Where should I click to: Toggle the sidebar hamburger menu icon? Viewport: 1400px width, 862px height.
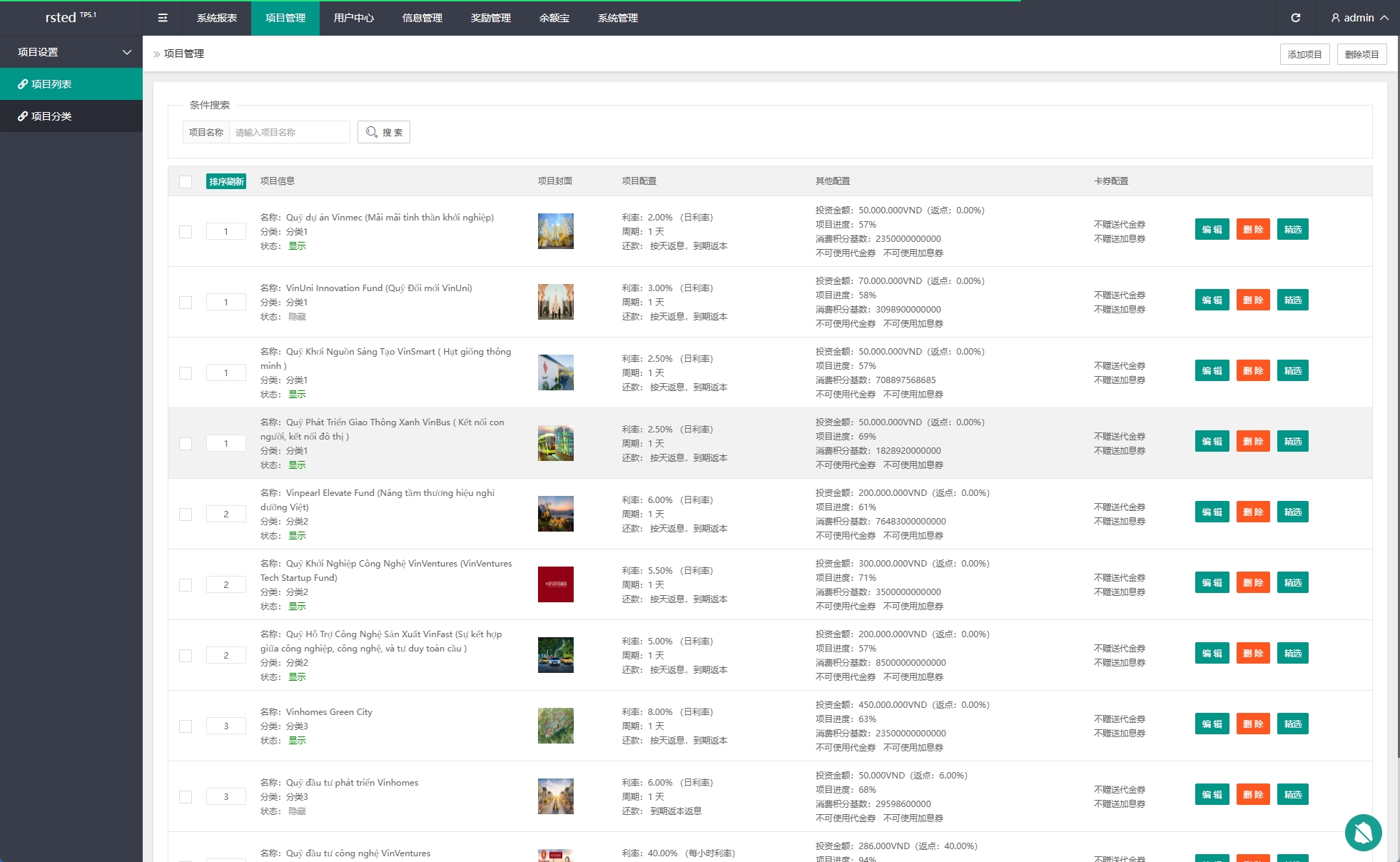pos(163,18)
